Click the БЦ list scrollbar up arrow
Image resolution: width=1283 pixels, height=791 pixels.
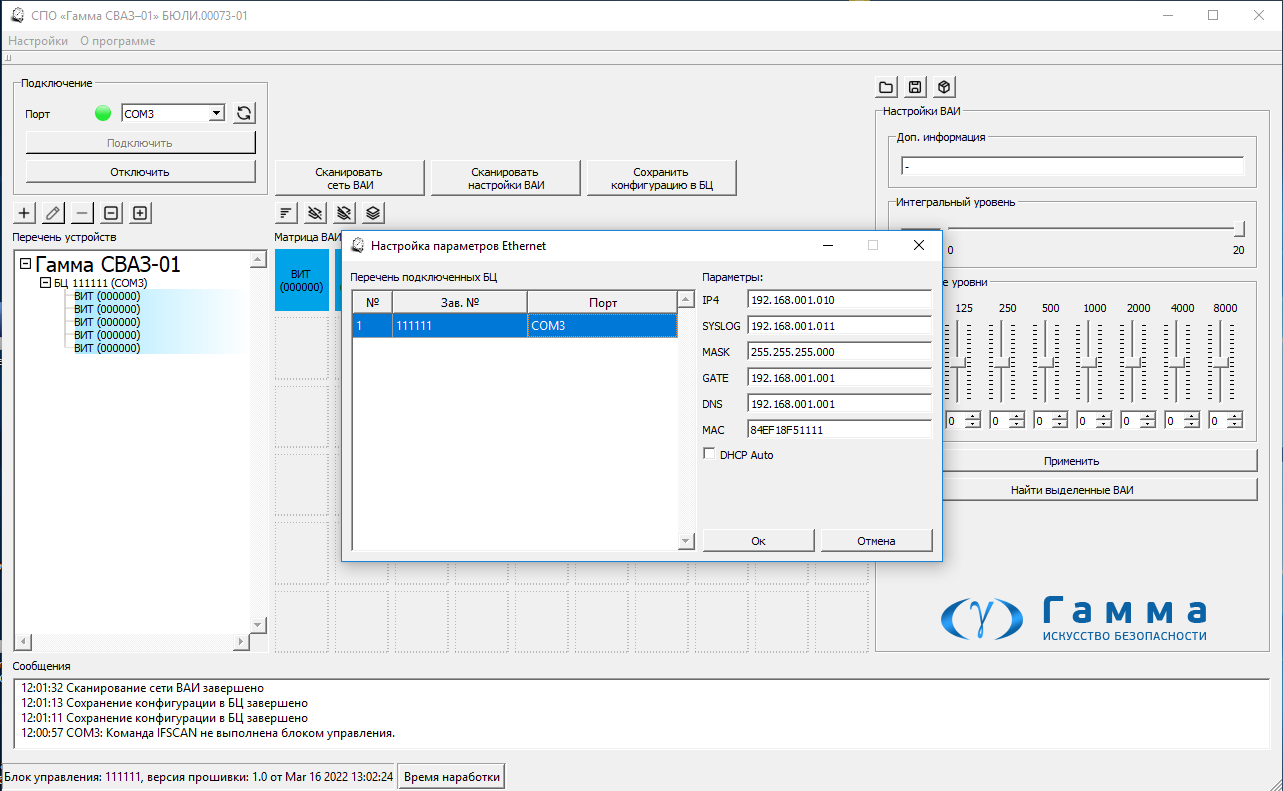pyautogui.click(x=686, y=299)
